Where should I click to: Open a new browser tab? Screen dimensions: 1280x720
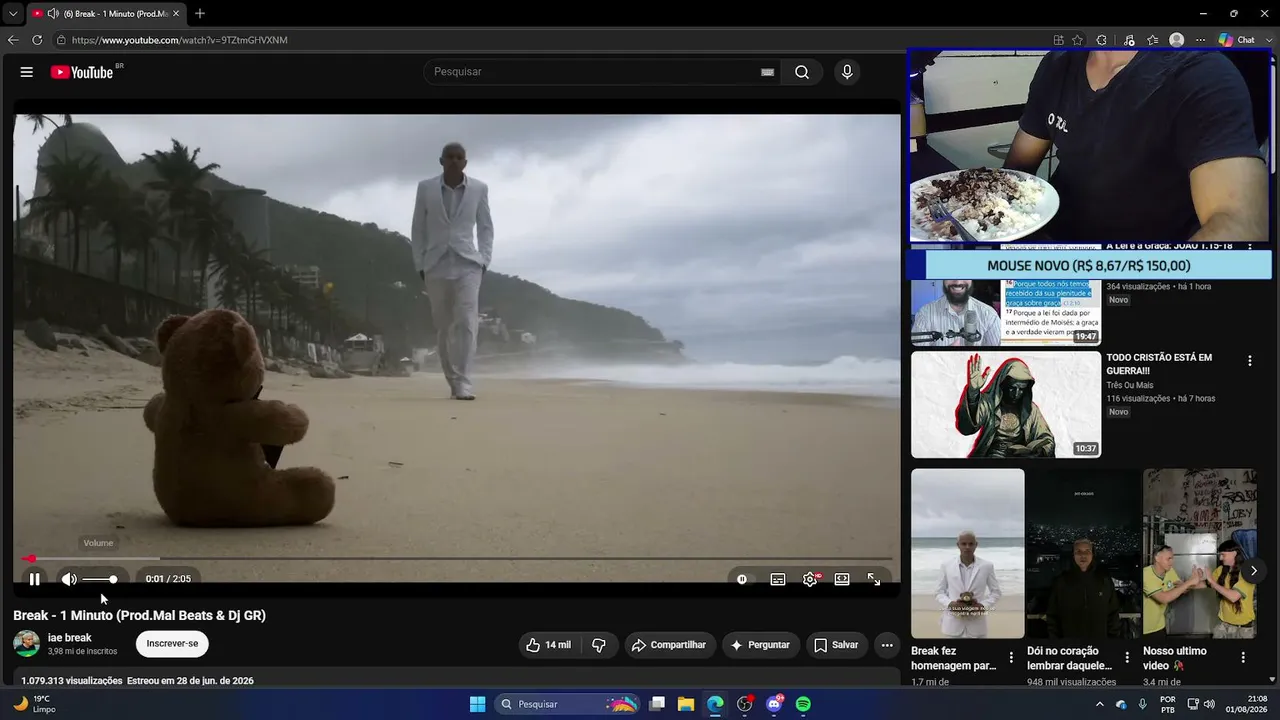[x=200, y=14]
